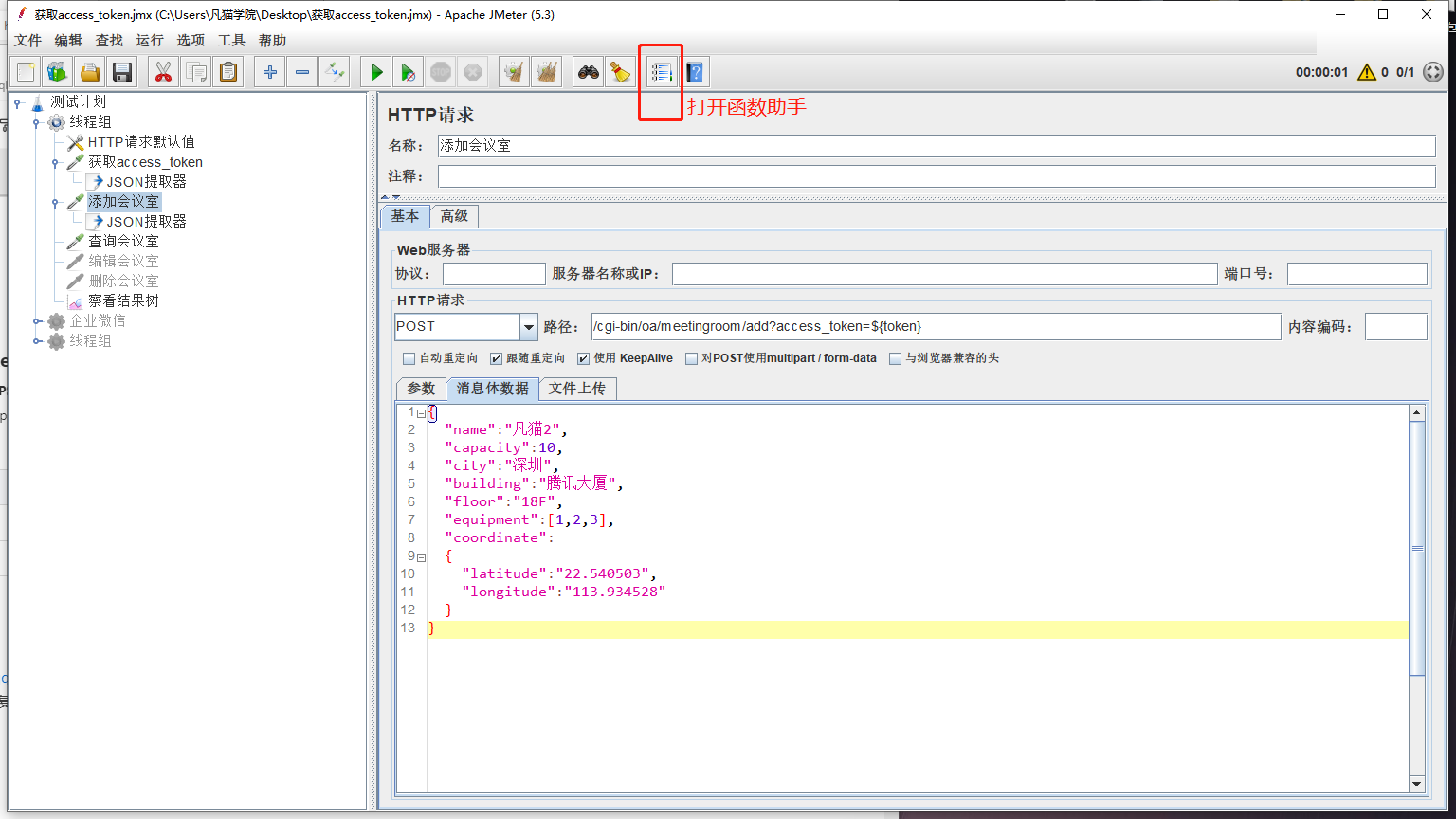This screenshot has height=819, width=1456.
Task: Click the 服务器名称或IP input field
Action: pos(944,274)
